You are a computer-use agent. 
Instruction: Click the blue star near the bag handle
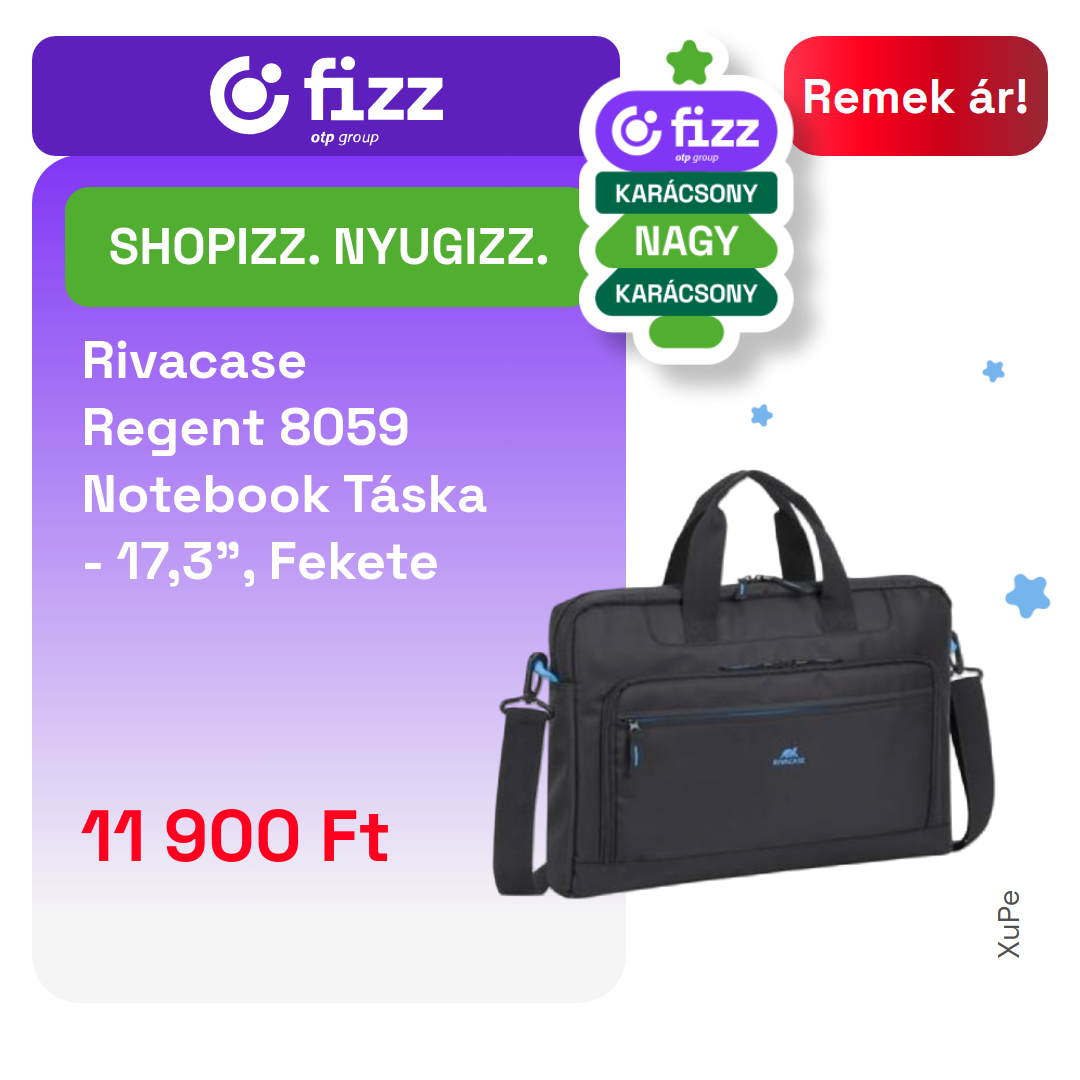[761, 415]
